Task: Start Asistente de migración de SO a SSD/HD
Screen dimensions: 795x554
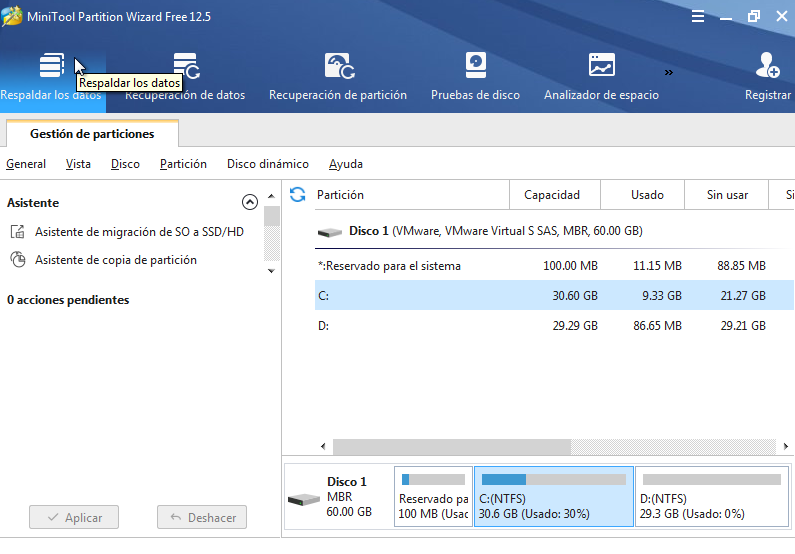Action: pos(139,232)
